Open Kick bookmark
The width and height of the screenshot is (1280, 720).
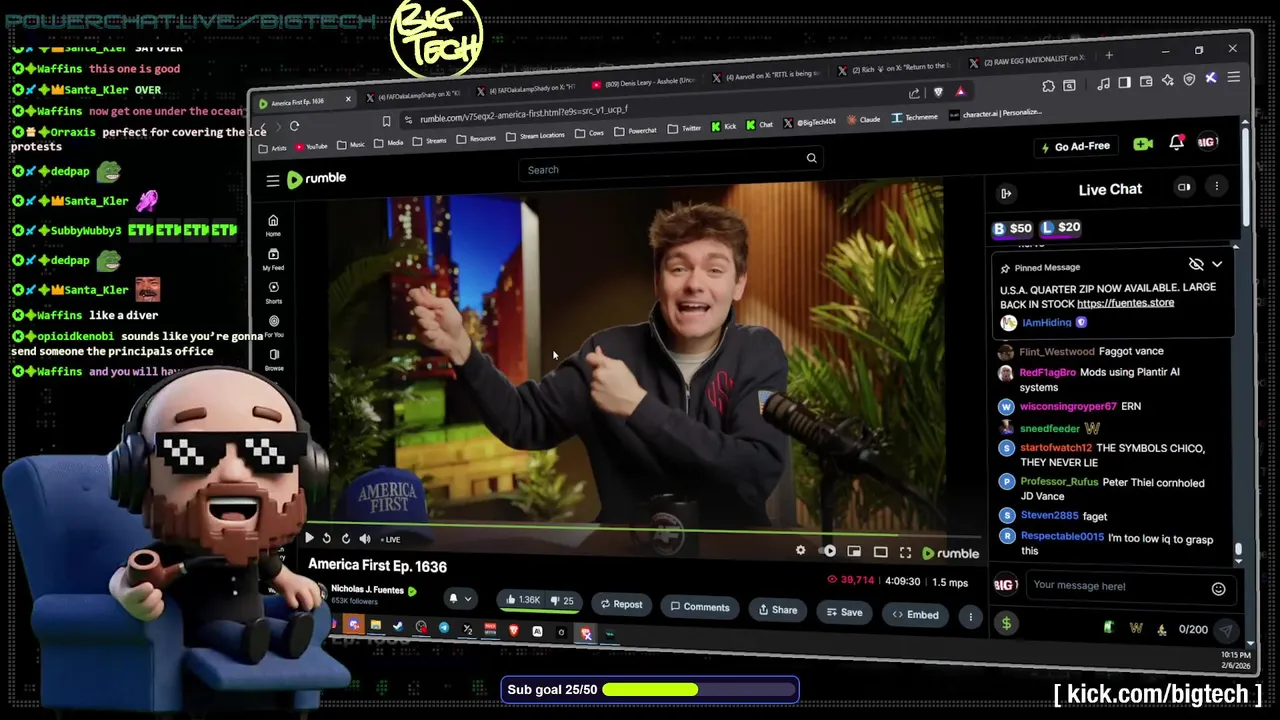724,126
